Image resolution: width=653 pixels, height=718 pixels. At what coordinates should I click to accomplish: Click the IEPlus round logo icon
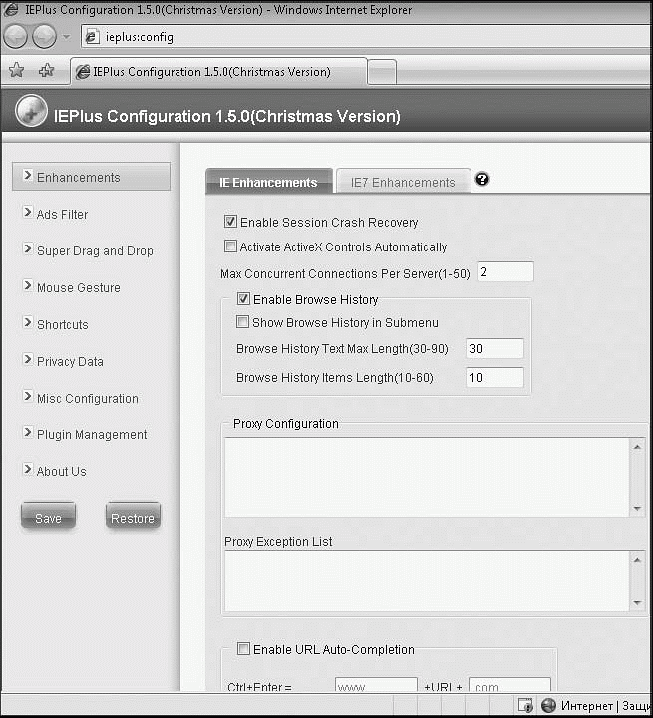tap(31, 111)
